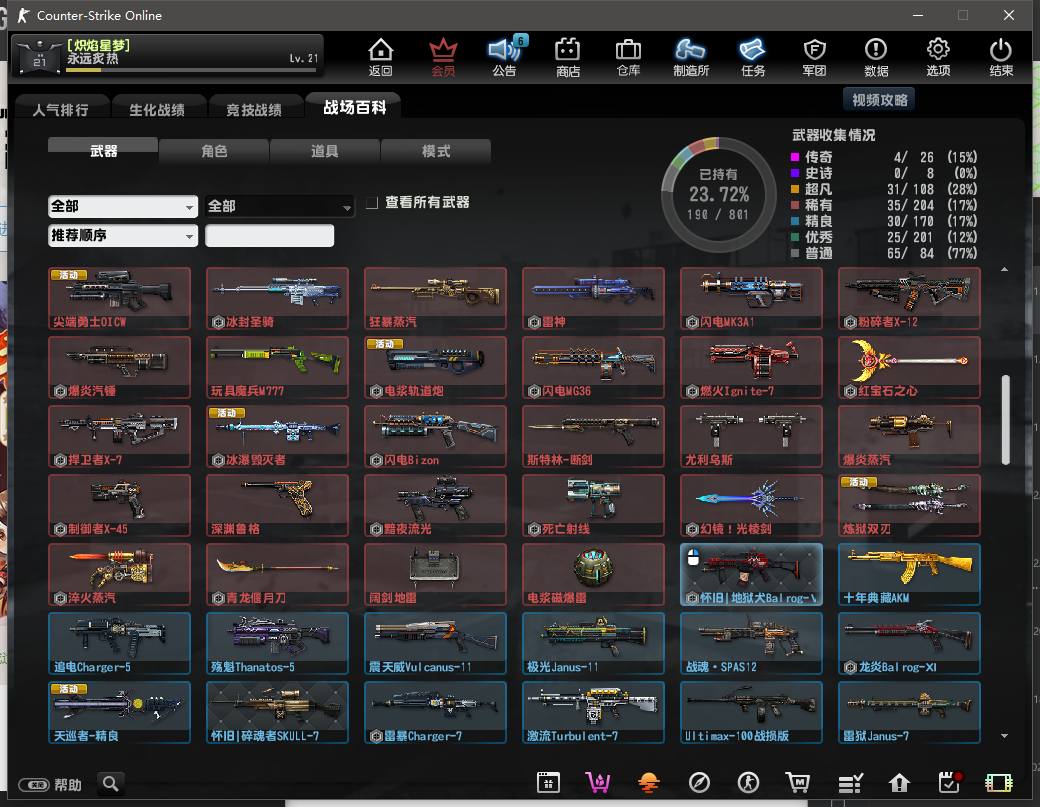Expand the first 全部 filter dropdown

[123, 206]
